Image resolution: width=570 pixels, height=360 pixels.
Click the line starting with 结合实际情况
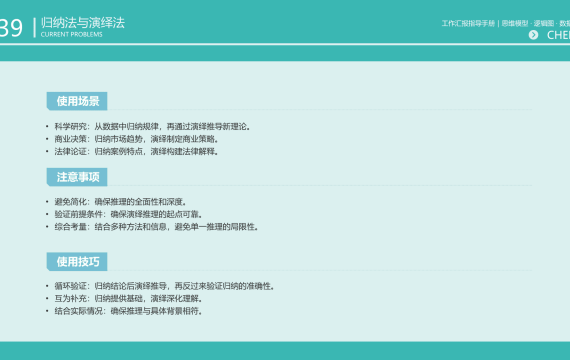click(129, 311)
